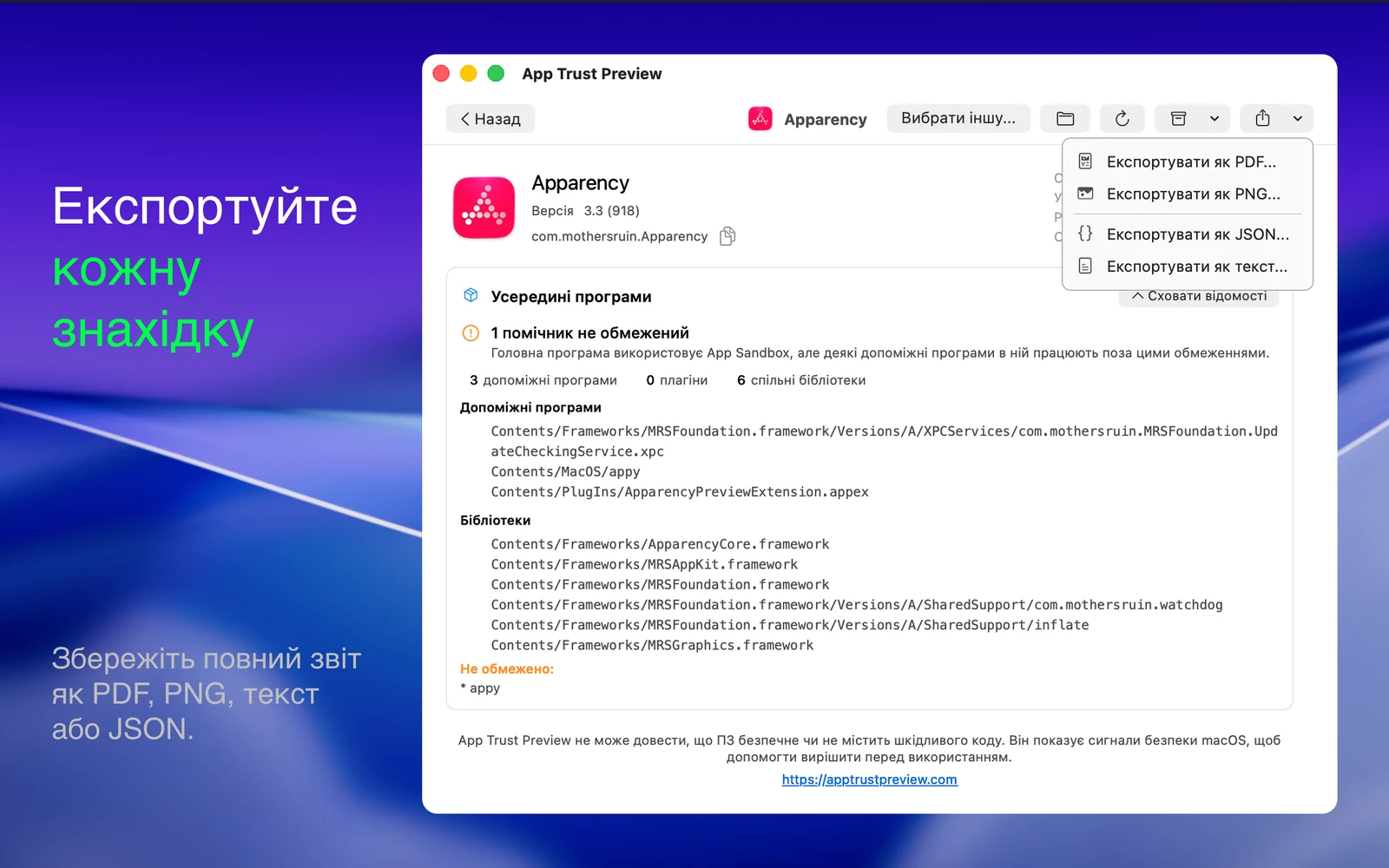Minimize the App Trust Preview window

[469, 74]
